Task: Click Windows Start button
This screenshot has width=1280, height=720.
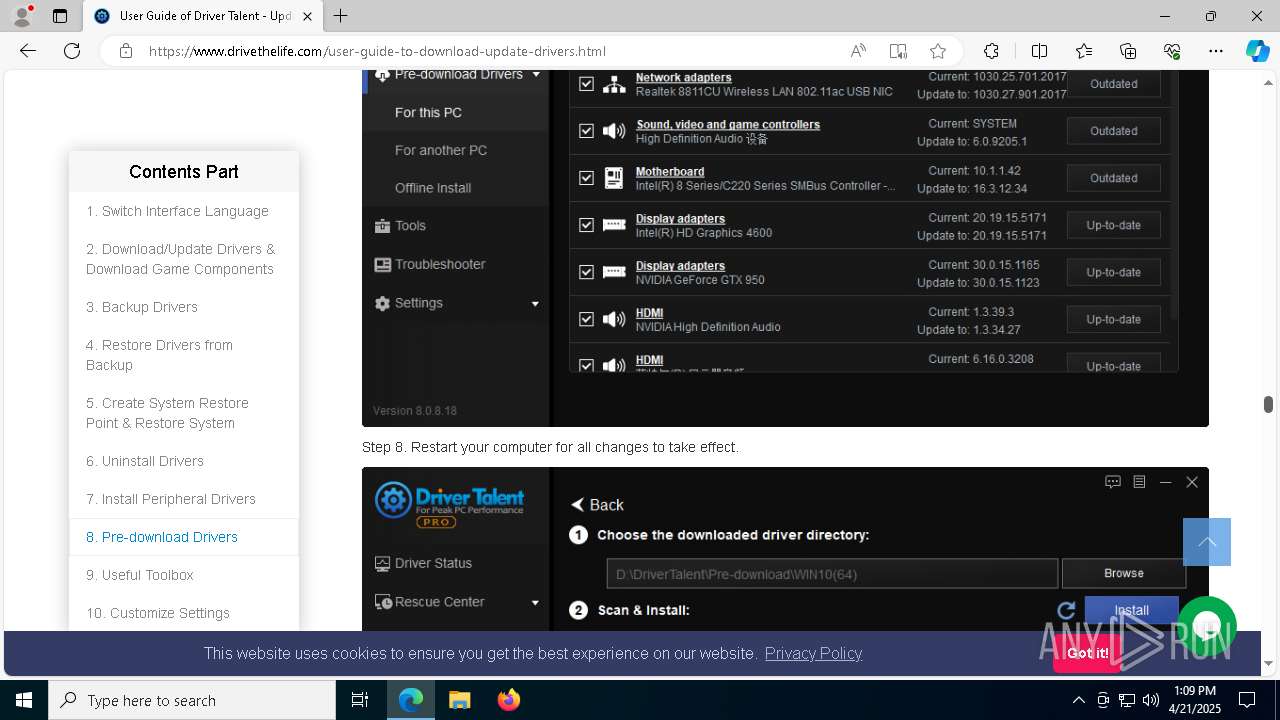Action: click(24, 700)
